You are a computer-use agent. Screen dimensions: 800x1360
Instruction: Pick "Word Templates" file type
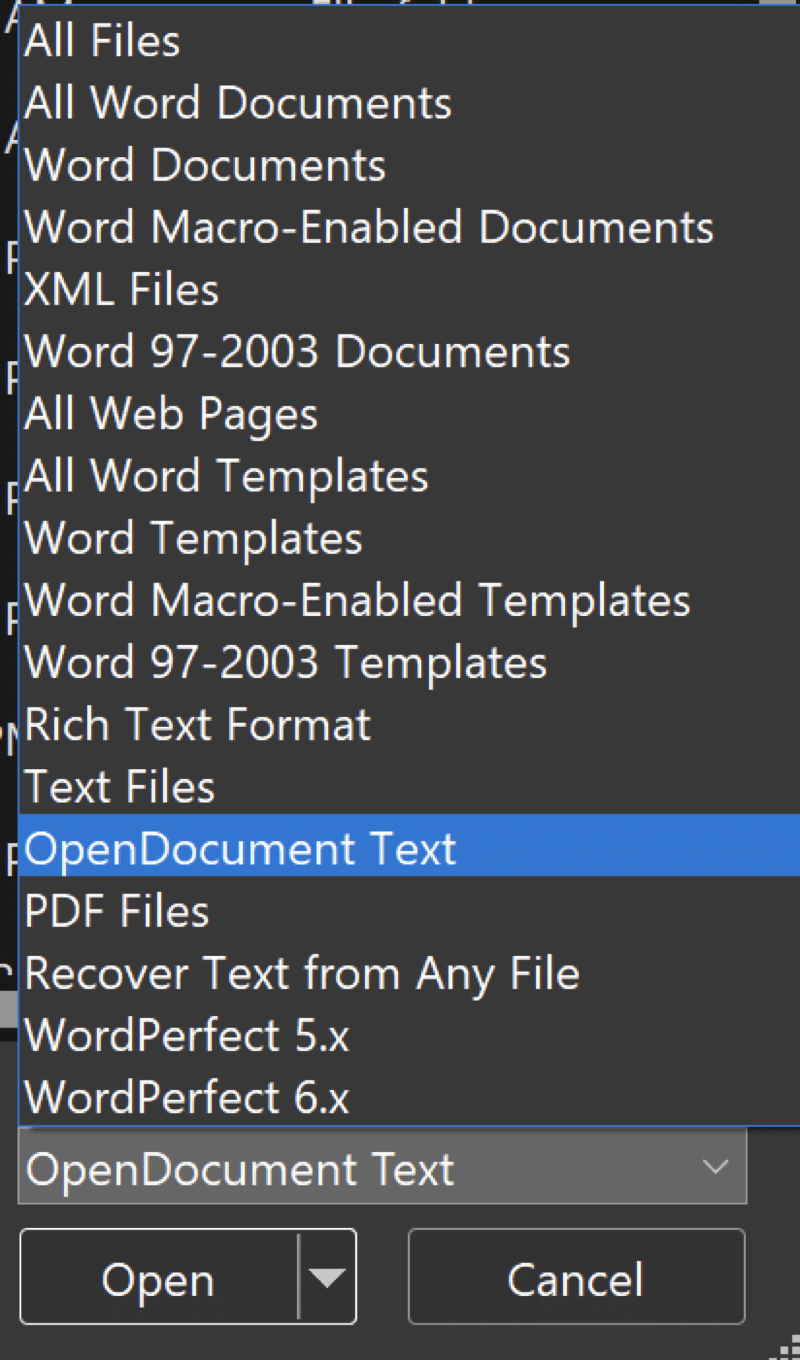pos(193,538)
